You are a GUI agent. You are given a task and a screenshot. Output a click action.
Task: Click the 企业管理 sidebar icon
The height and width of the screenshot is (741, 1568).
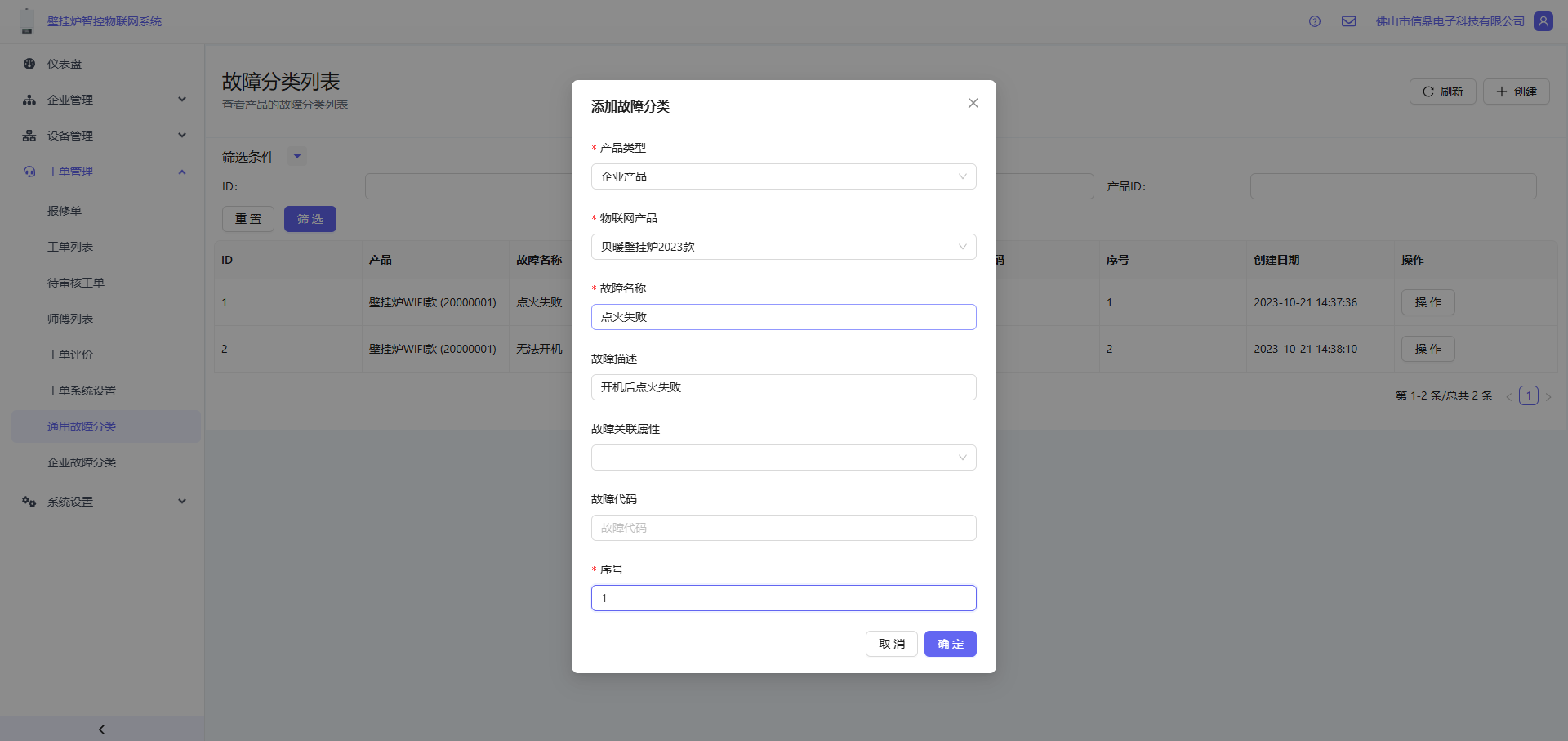click(29, 100)
